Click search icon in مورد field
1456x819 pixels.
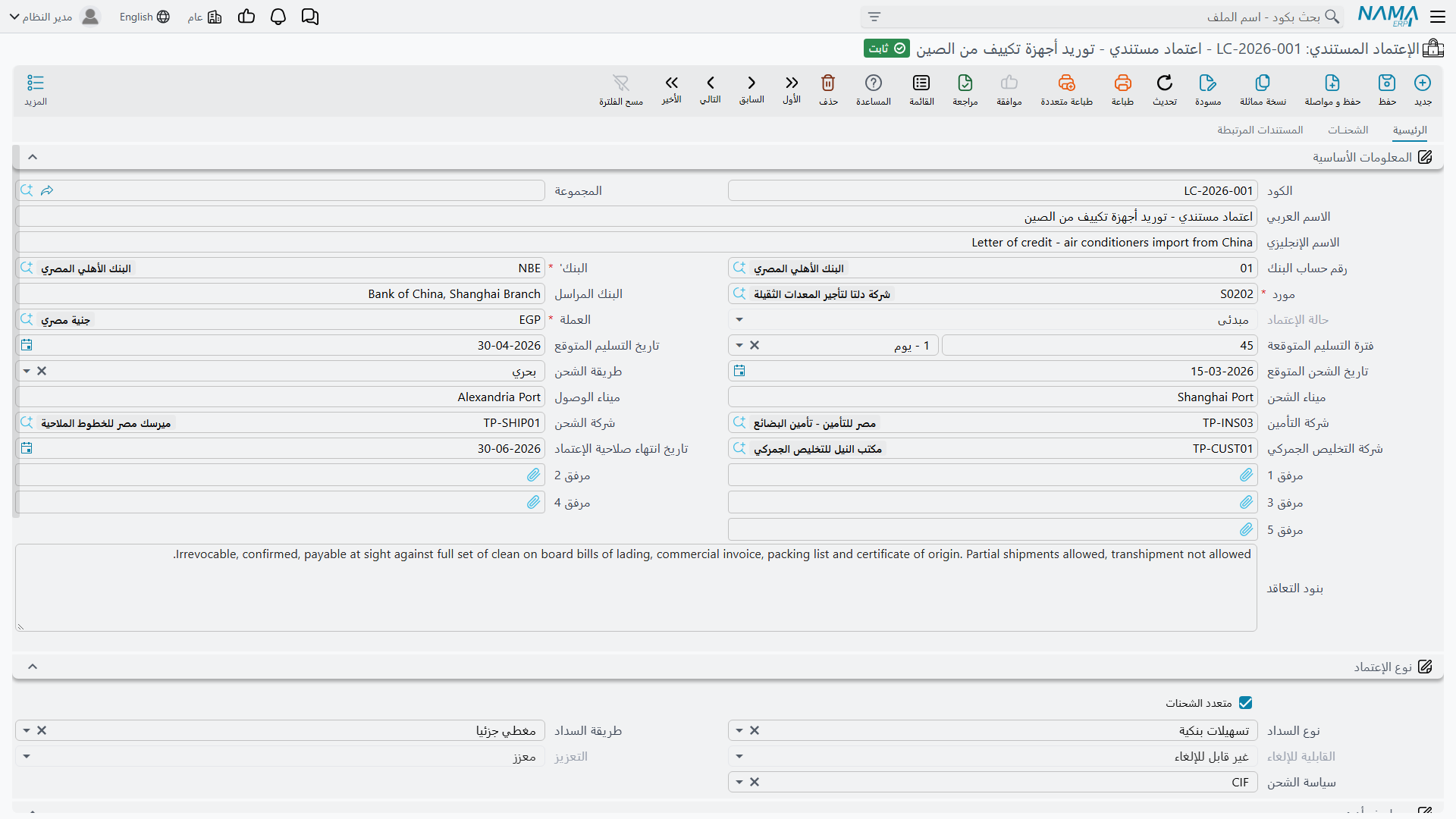[739, 293]
